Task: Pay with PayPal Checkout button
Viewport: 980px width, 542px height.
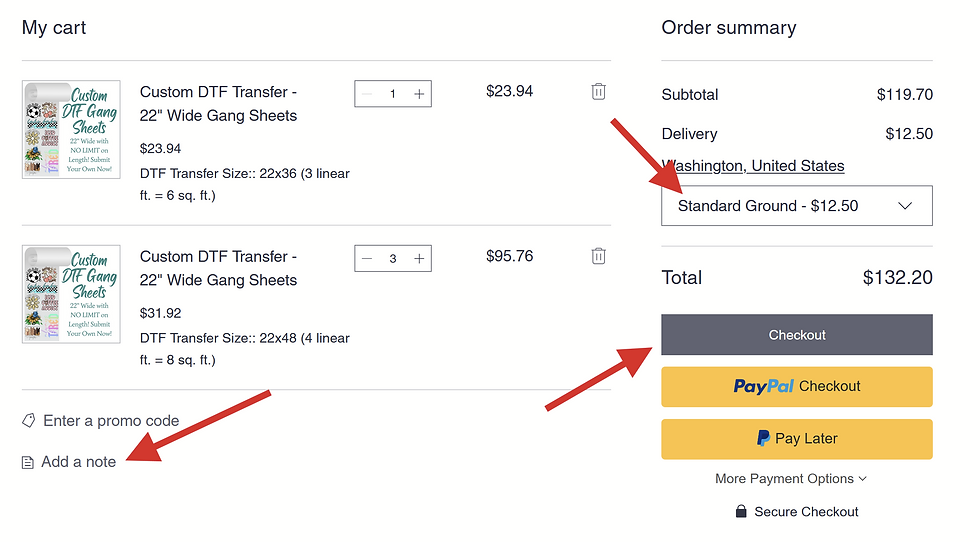Action: (796, 386)
